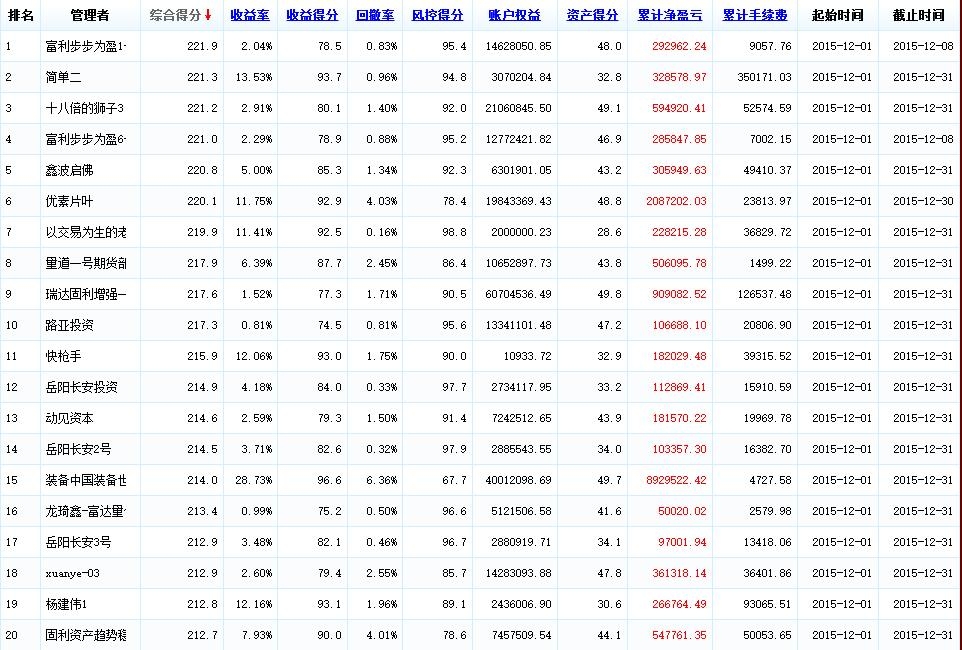The width and height of the screenshot is (962, 650).
Task: Click account equity value 10933.72
Action: coord(528,356)
